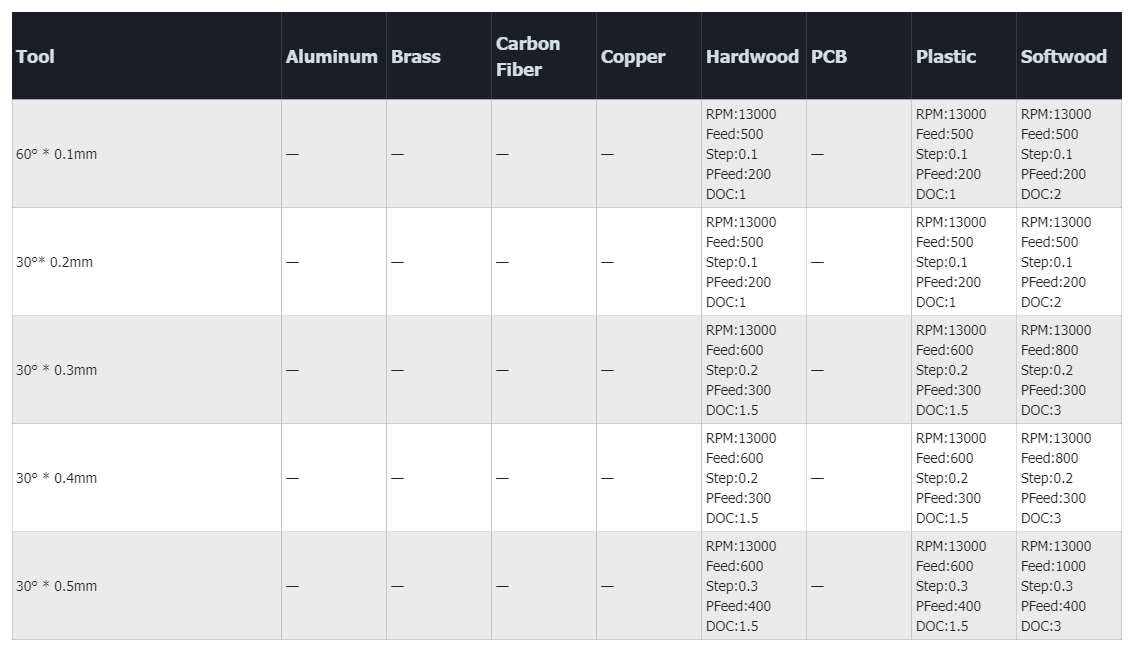
Task: Select the Brass column header
Action: click(416, 57)
